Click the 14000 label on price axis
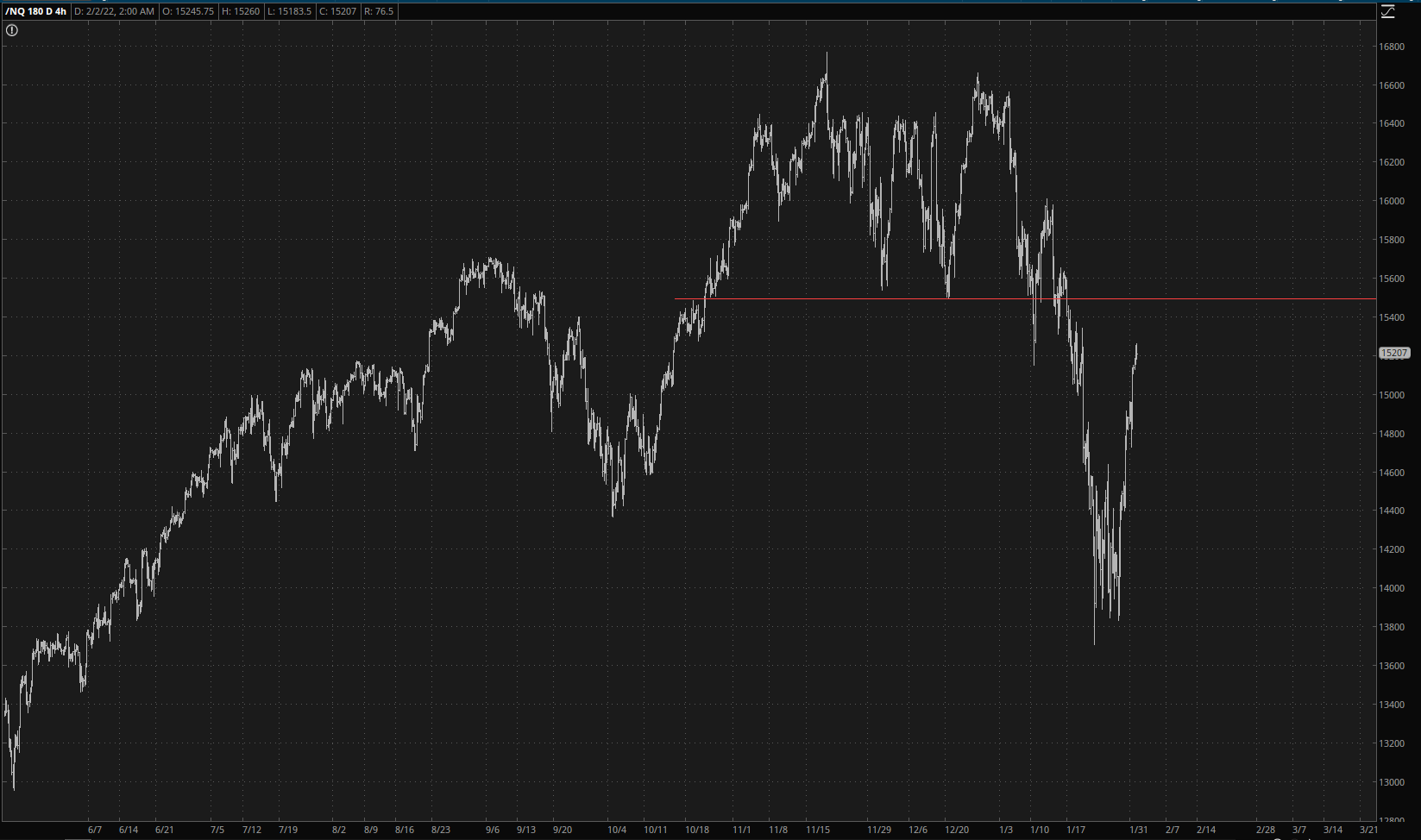This screenshot has width=1421, height=840. pyautogui.click(x=1391, y=588)
